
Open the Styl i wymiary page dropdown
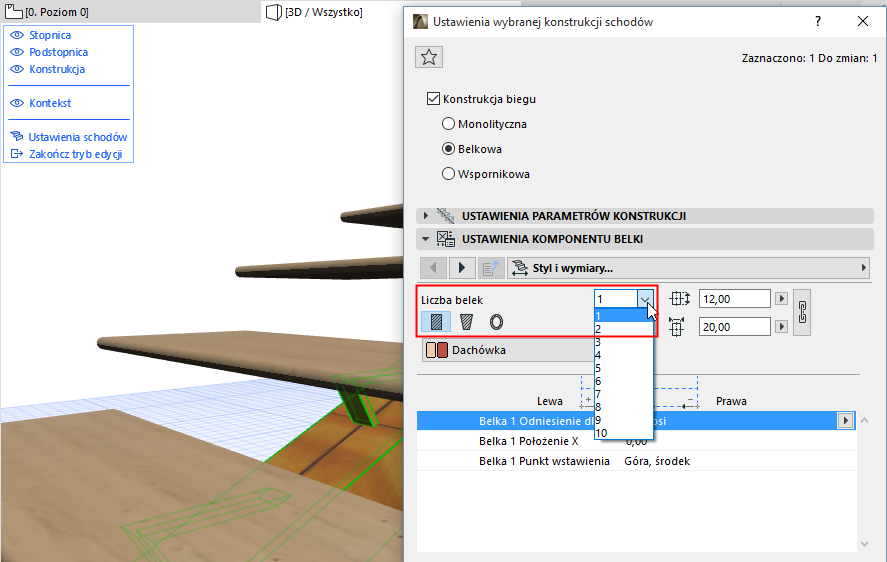[688, 268]
